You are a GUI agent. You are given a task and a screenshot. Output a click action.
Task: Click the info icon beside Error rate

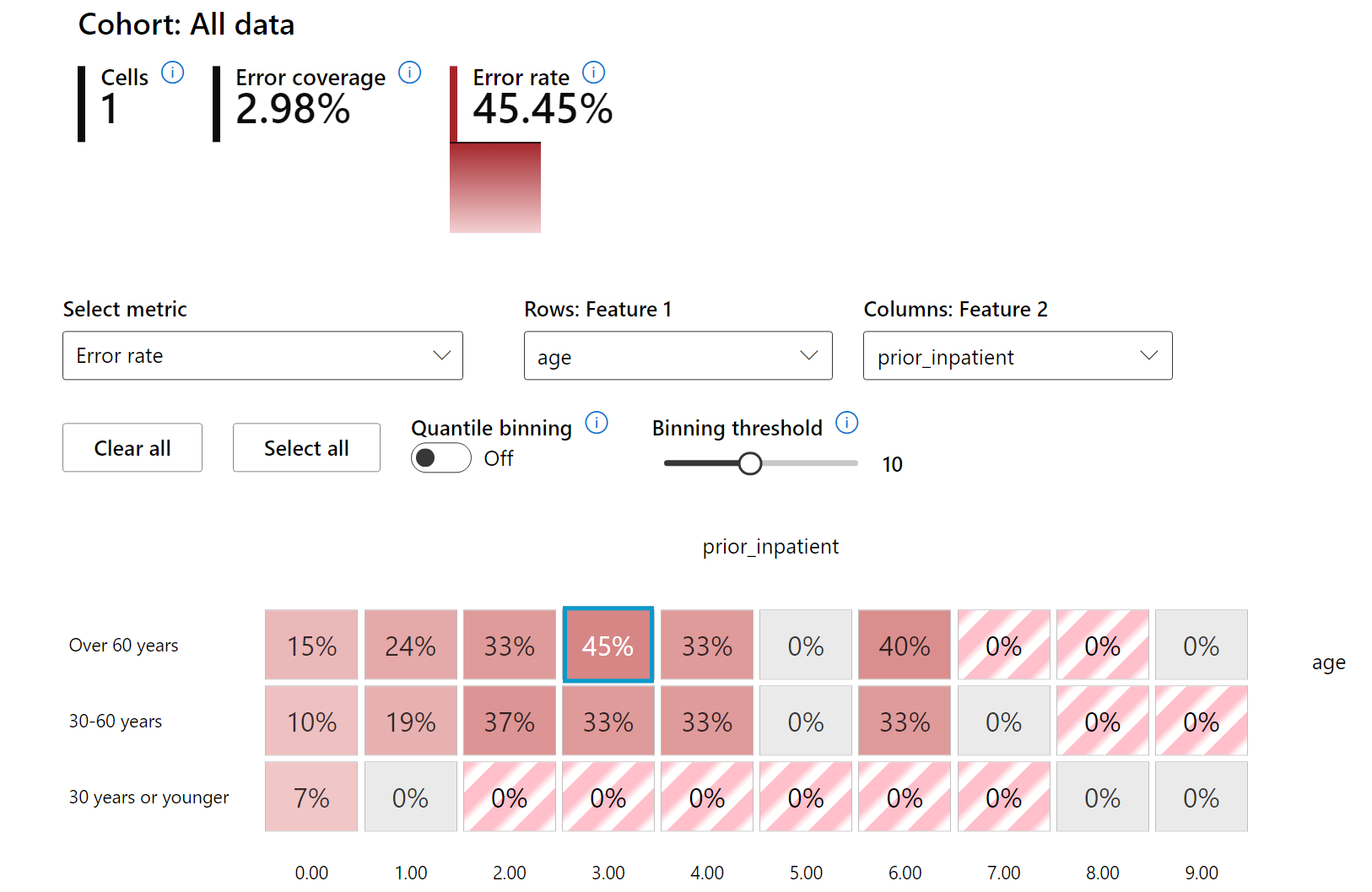click(593, 73)
